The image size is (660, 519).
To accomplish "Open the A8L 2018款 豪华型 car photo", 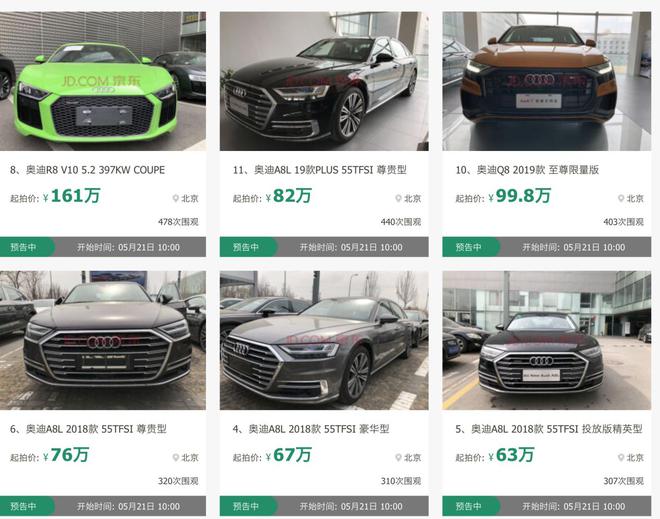I will [324, 340].
